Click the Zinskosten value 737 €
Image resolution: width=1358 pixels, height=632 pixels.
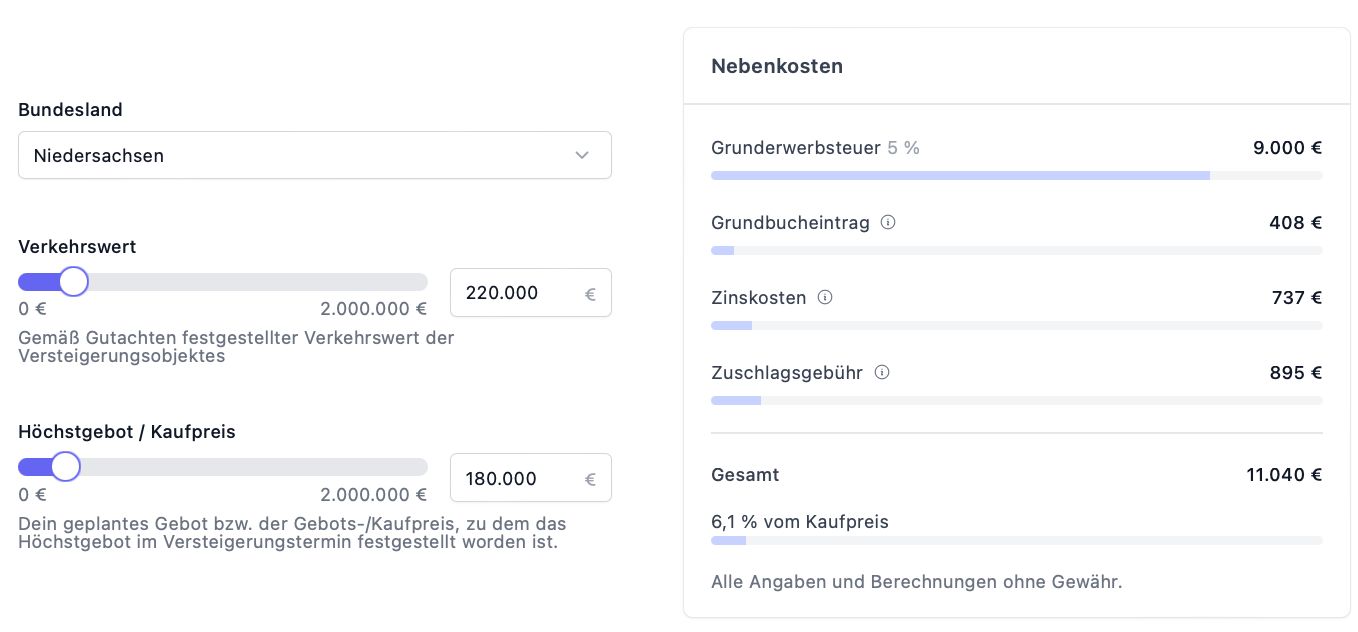click(x=1296, y=297)
